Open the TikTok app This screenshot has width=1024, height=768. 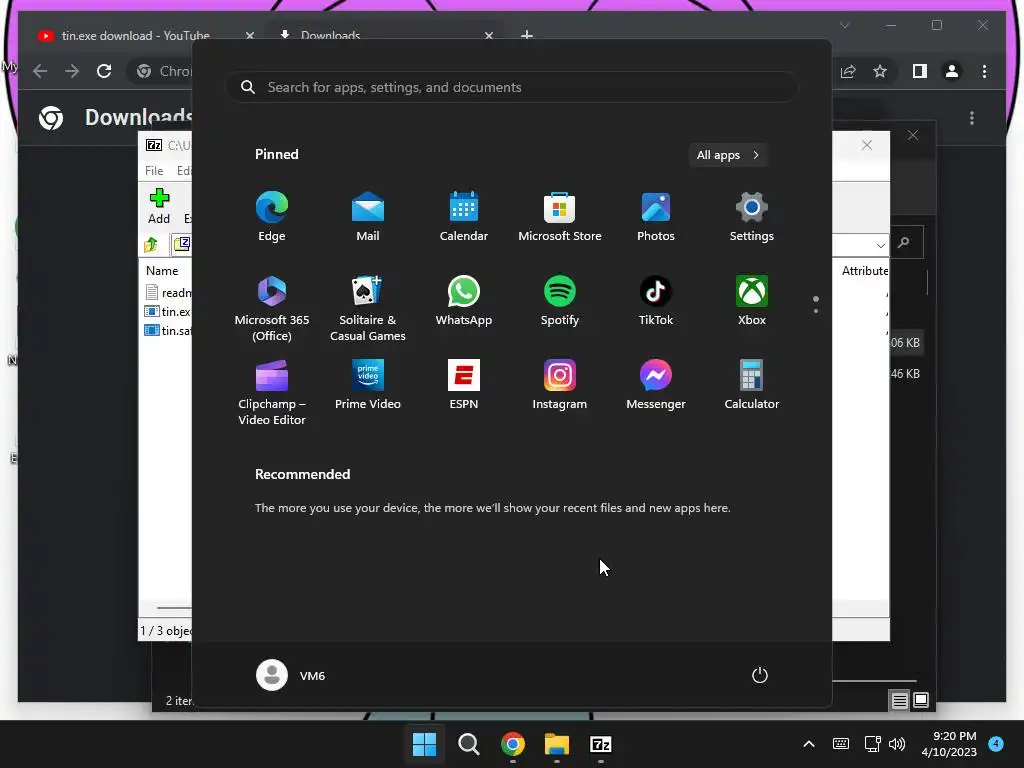pyautogui.click(x=656, y=300)
